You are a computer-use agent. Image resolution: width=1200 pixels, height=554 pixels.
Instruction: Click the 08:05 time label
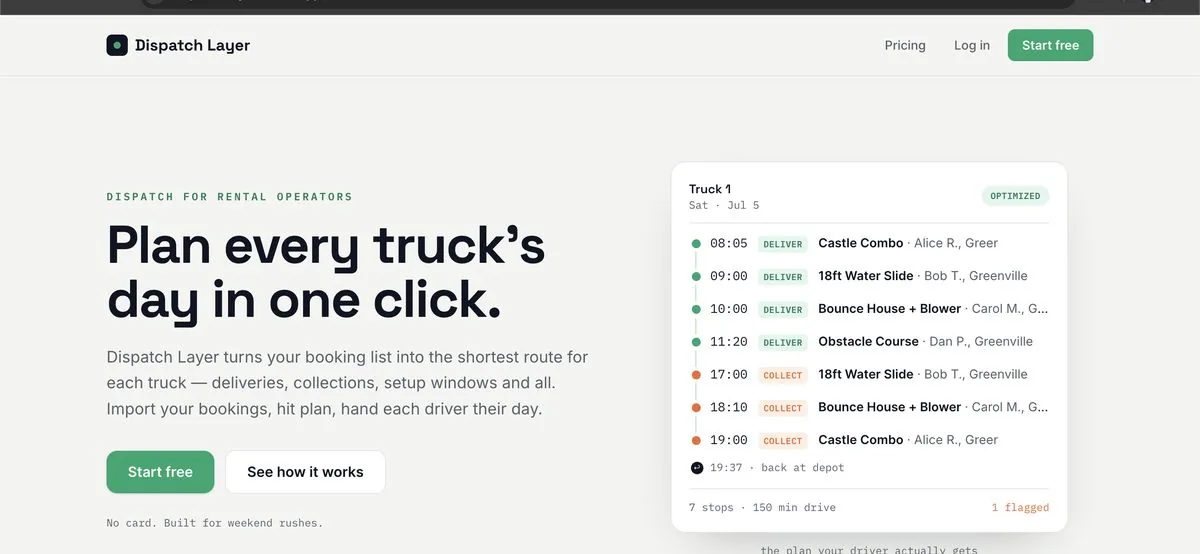click(729, 243)
